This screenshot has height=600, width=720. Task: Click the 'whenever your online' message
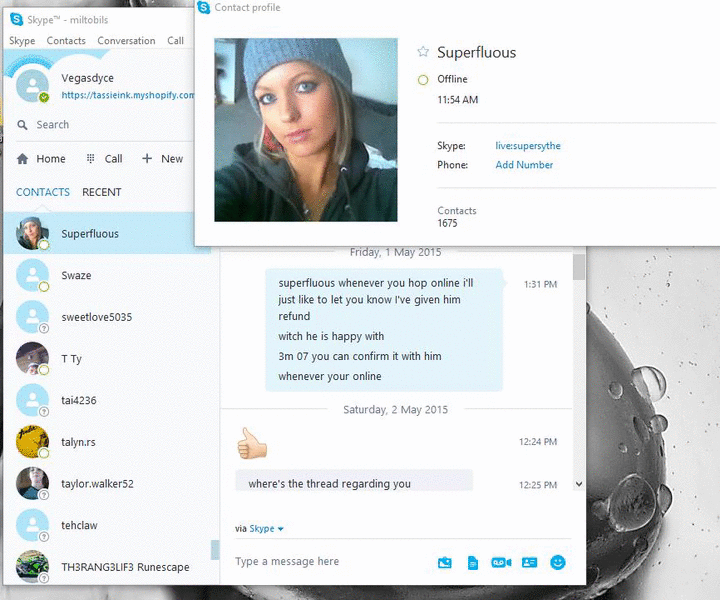tap(330, 376)
